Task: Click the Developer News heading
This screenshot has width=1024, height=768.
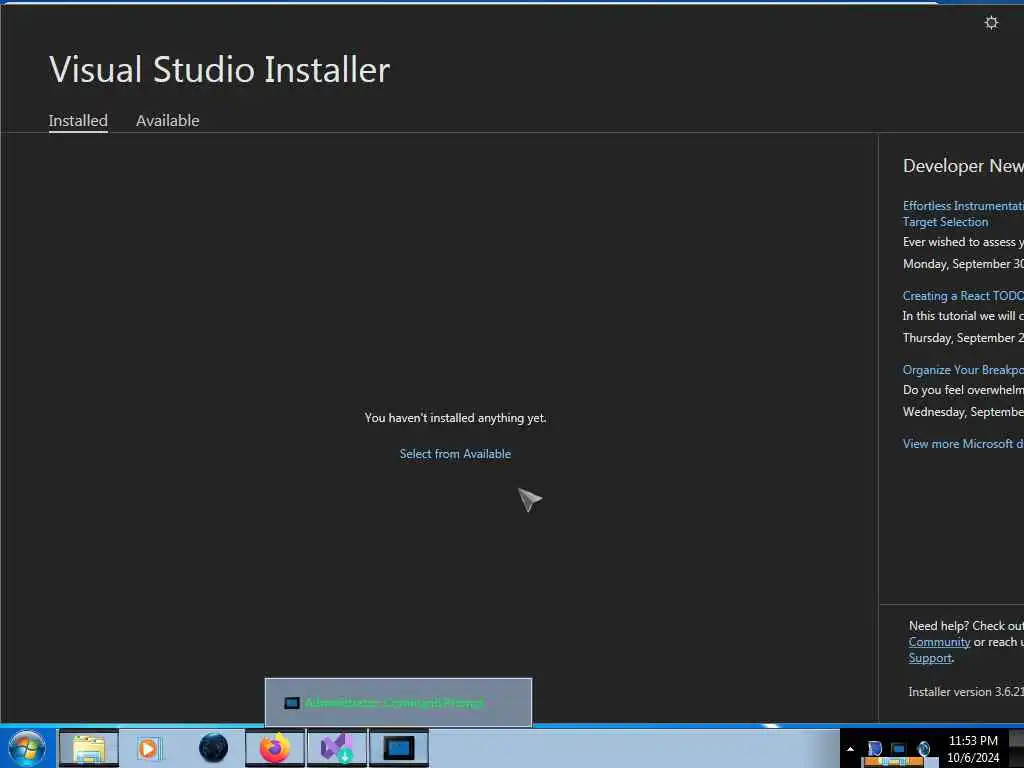Action: [x=963, y=166]
